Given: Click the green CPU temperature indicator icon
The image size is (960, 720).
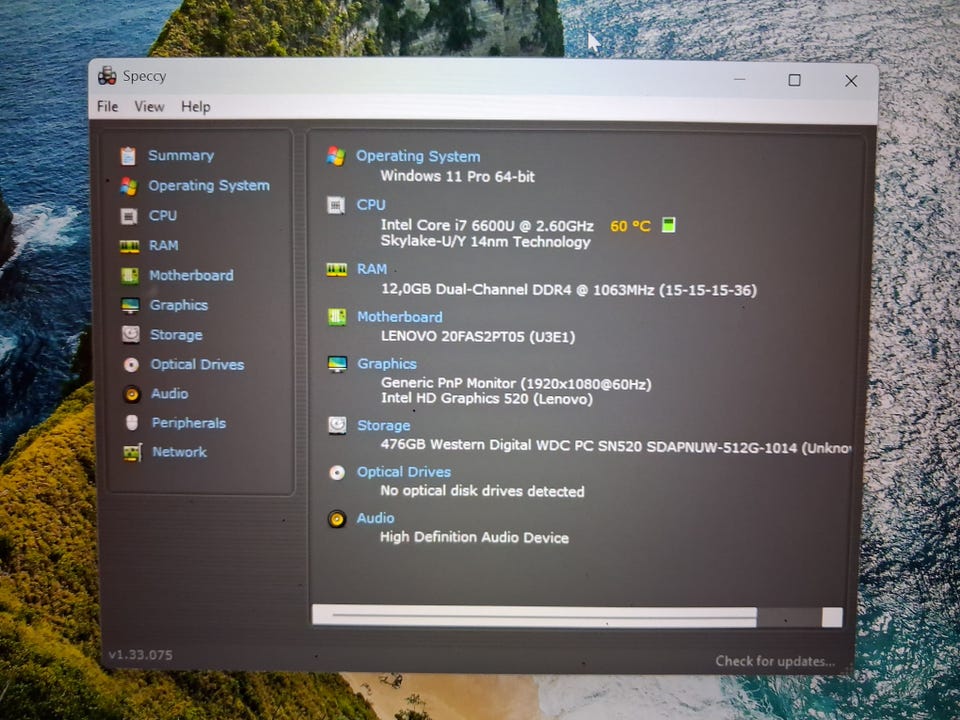Looking at the screenshot, I should coord(669,225).
